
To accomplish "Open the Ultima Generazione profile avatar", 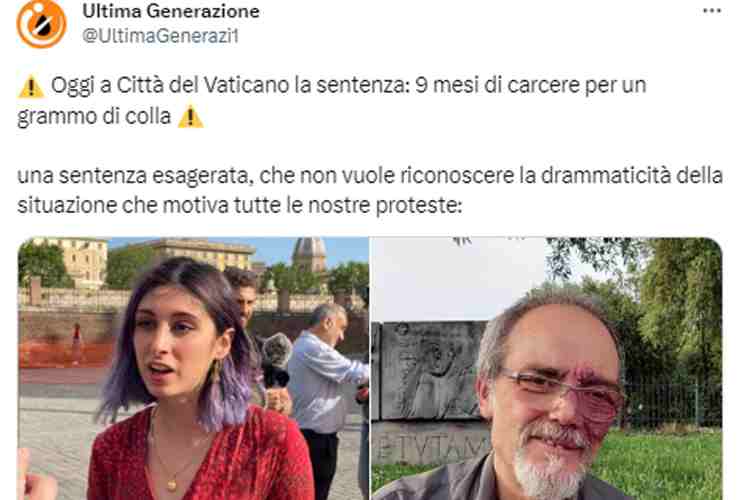I will tap(41, 23).
